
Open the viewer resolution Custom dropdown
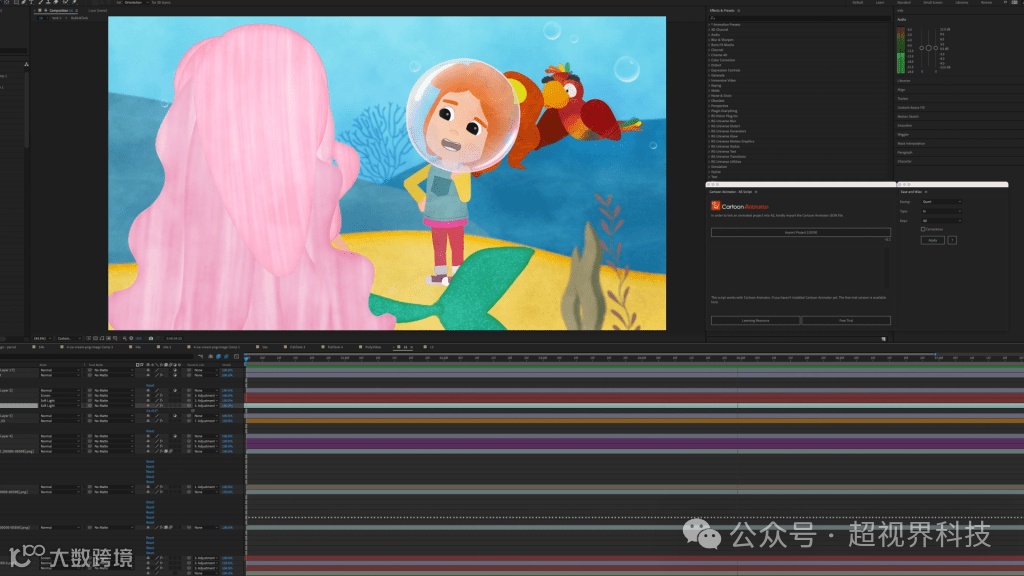click(69, 338)
